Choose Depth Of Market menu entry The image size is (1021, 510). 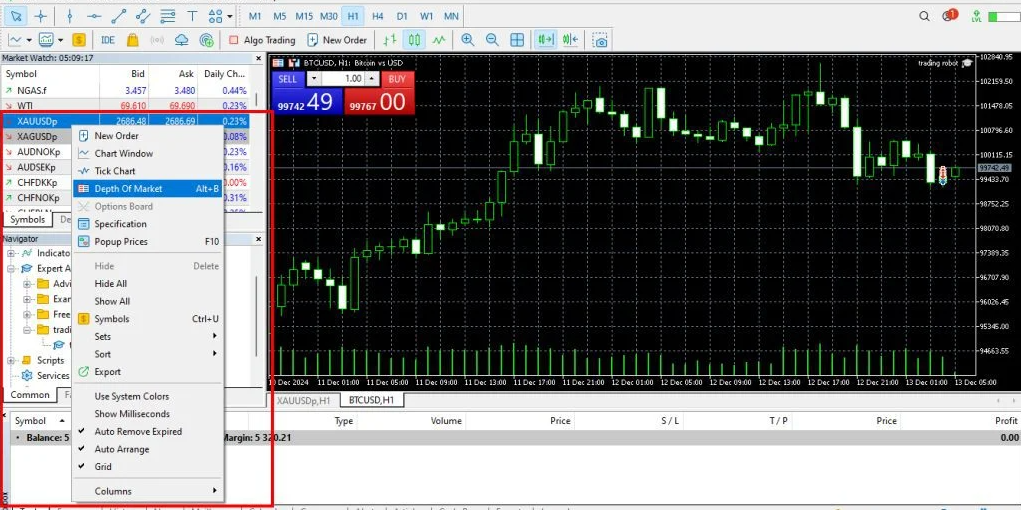tap(128, 189)
